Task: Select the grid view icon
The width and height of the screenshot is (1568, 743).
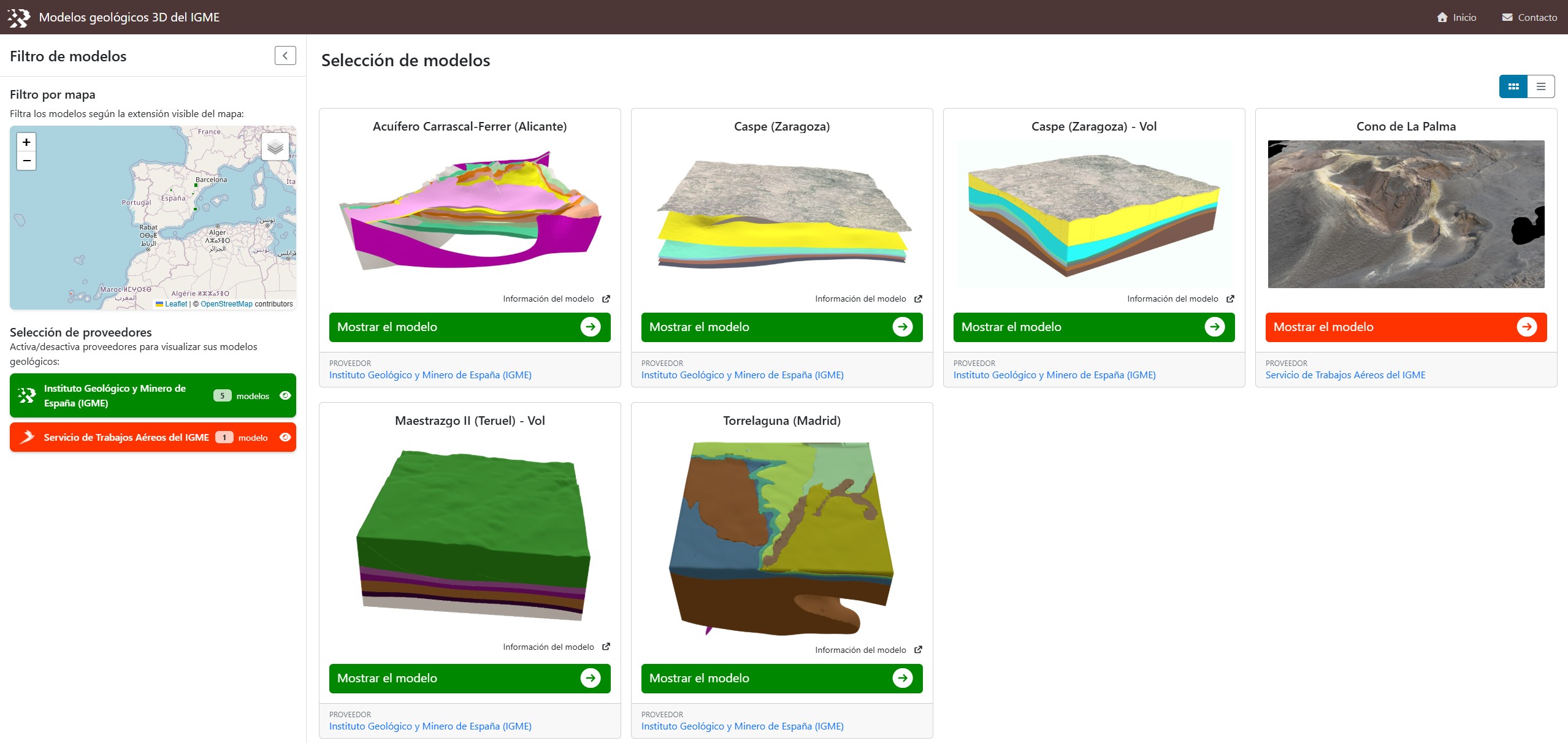Action: 1513,86
